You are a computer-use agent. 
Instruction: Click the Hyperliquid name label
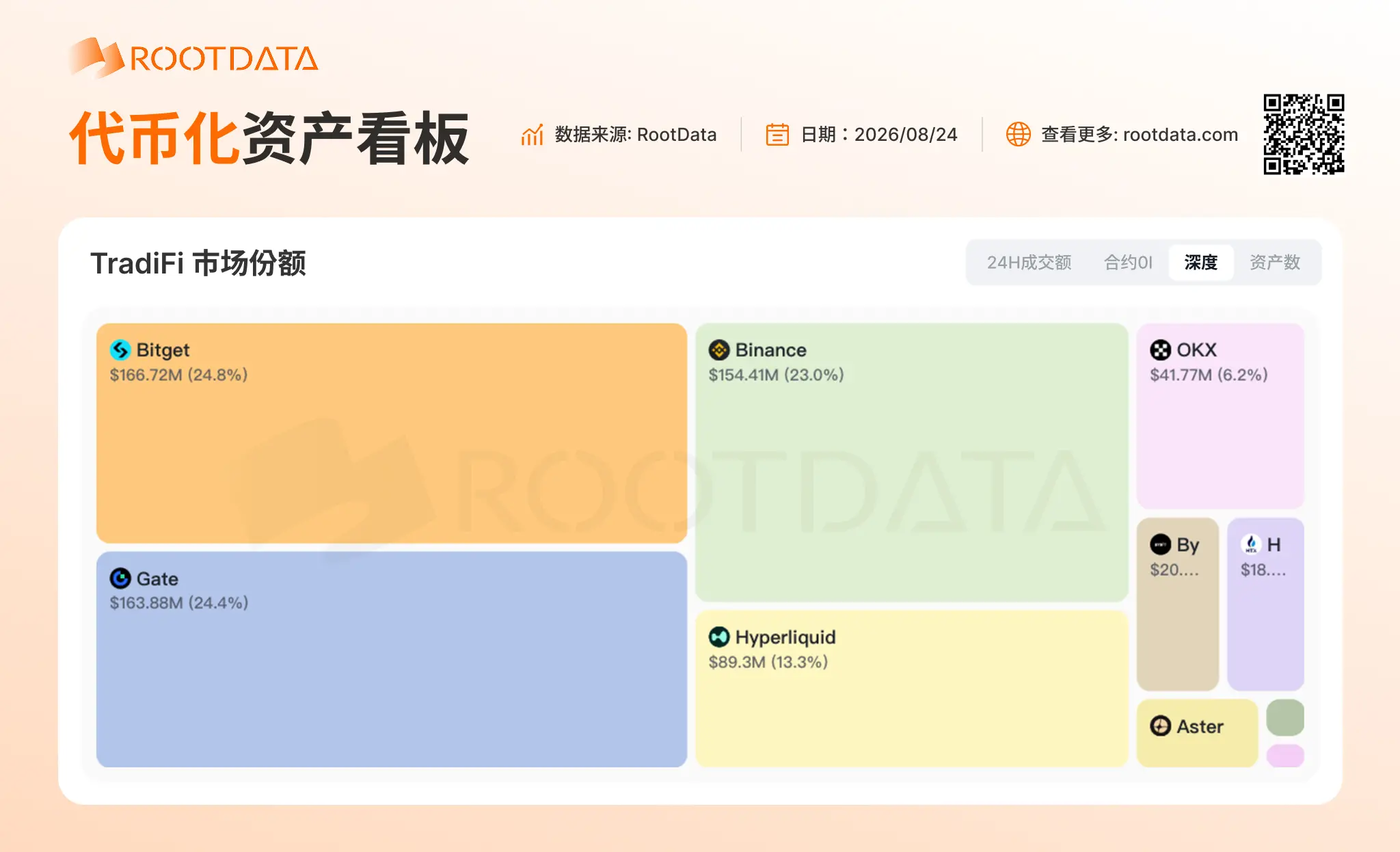tap(785, 638)
